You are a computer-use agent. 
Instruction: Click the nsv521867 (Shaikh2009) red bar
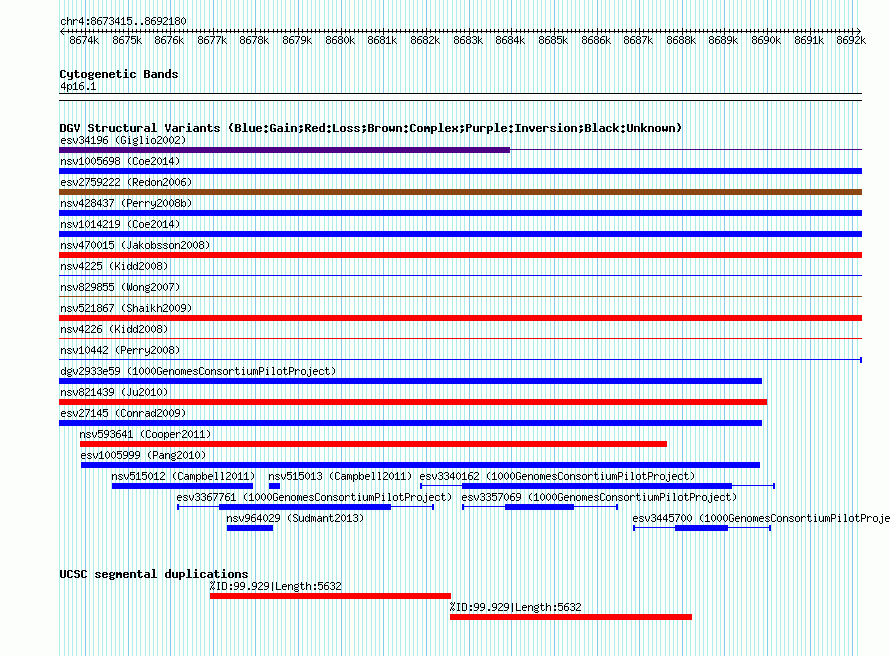pos(460,318)
